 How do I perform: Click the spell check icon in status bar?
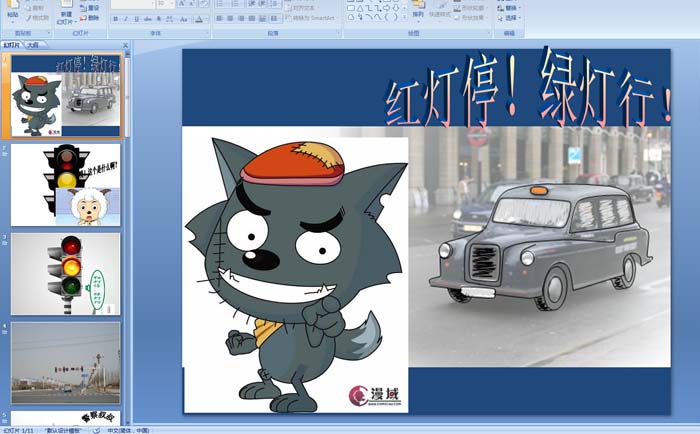[x=96, y=430]
